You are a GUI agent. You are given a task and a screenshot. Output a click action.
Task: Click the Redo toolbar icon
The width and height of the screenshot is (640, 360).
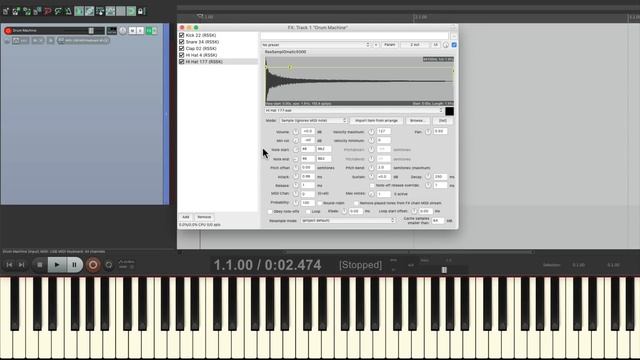(x=58, y=11)
